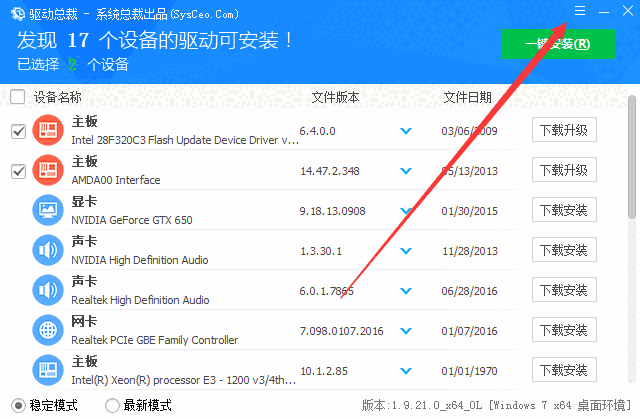Click the device list vertical scrollbar thumb

coord(632,157)
